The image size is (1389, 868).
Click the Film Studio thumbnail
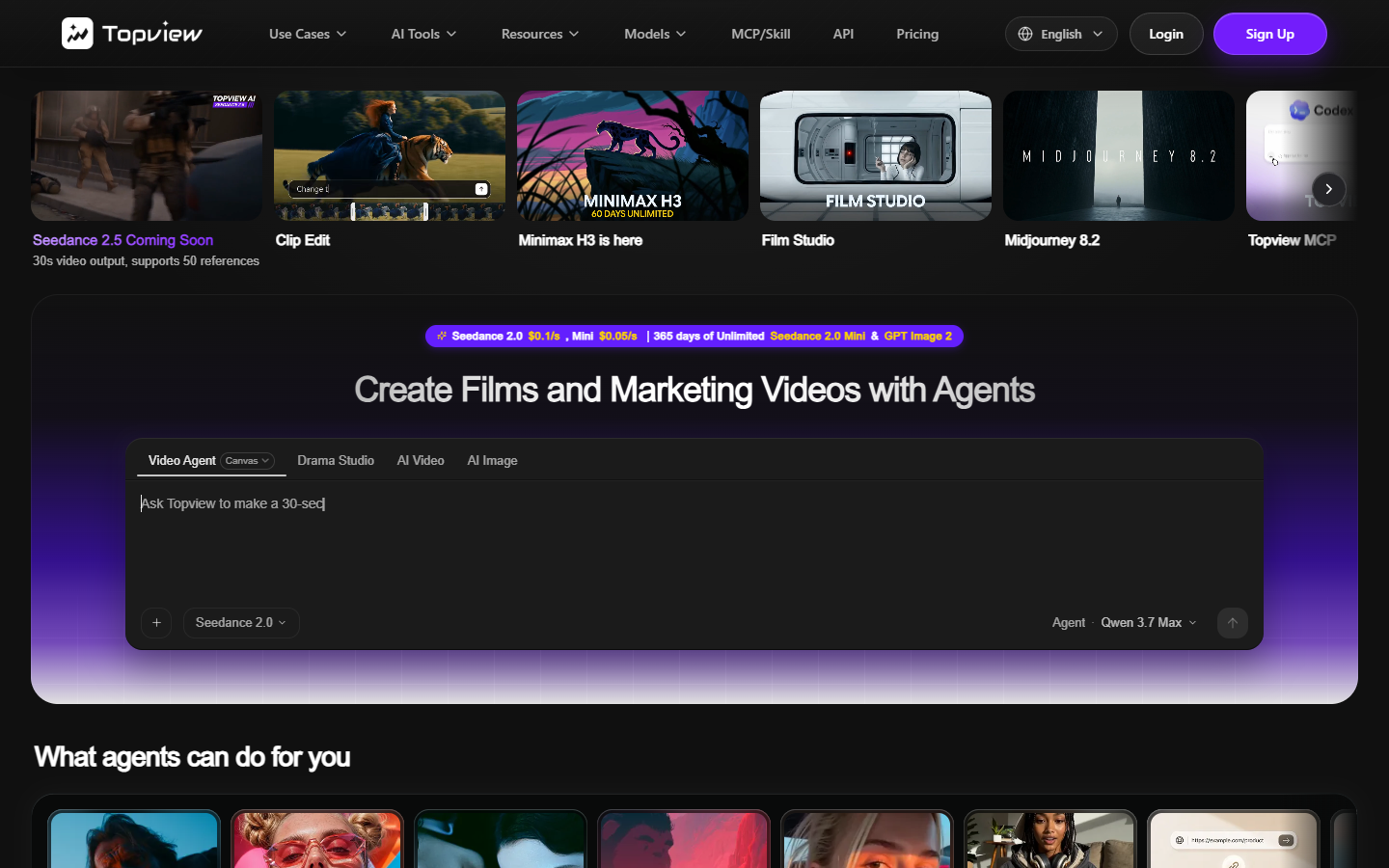[876, 156]
